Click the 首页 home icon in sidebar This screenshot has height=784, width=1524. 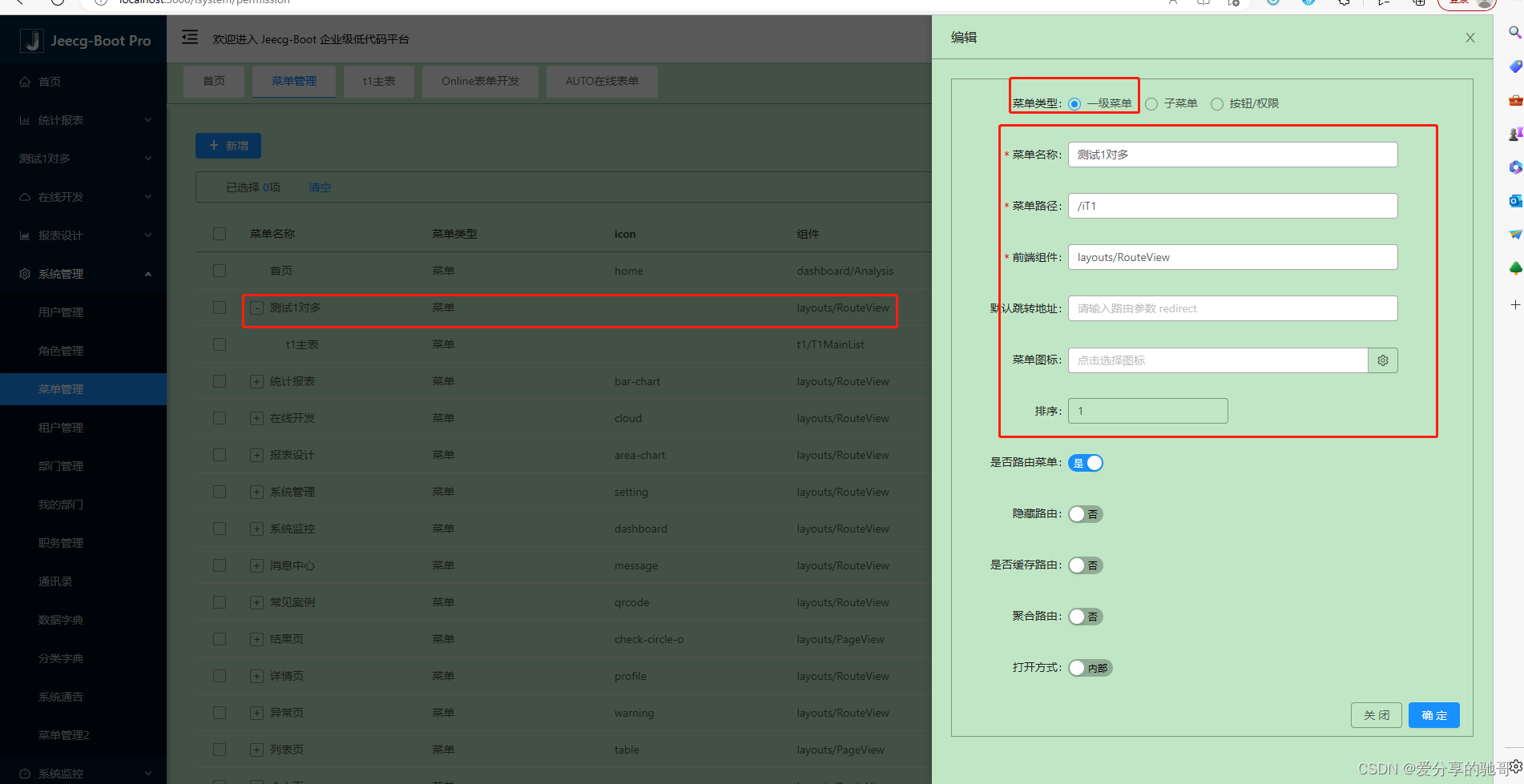pyautogui.click(x=25, y=82)
